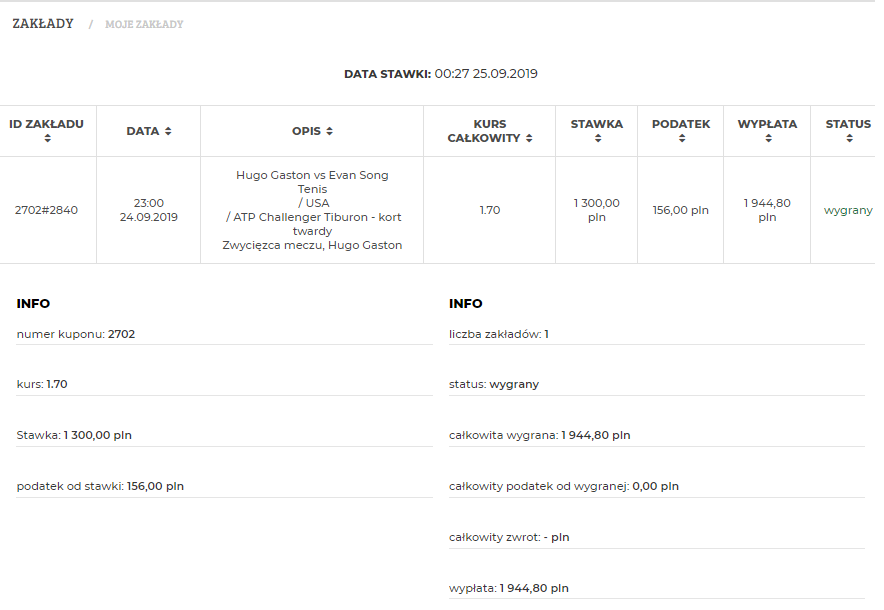The image size is (884, 610).
Task: Click the 23:00 24.09.2019 date cell
Action: coord(149,210)
